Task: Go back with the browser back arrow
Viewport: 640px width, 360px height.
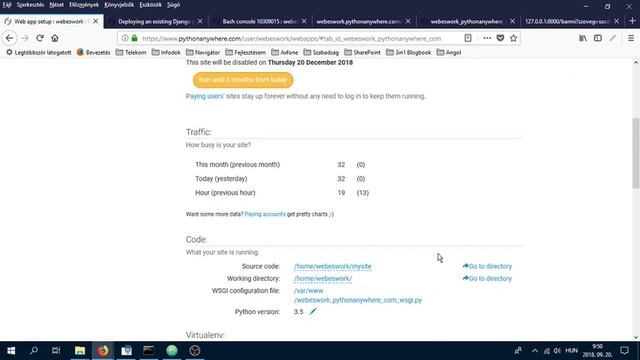Action: (x=9, y=38)
